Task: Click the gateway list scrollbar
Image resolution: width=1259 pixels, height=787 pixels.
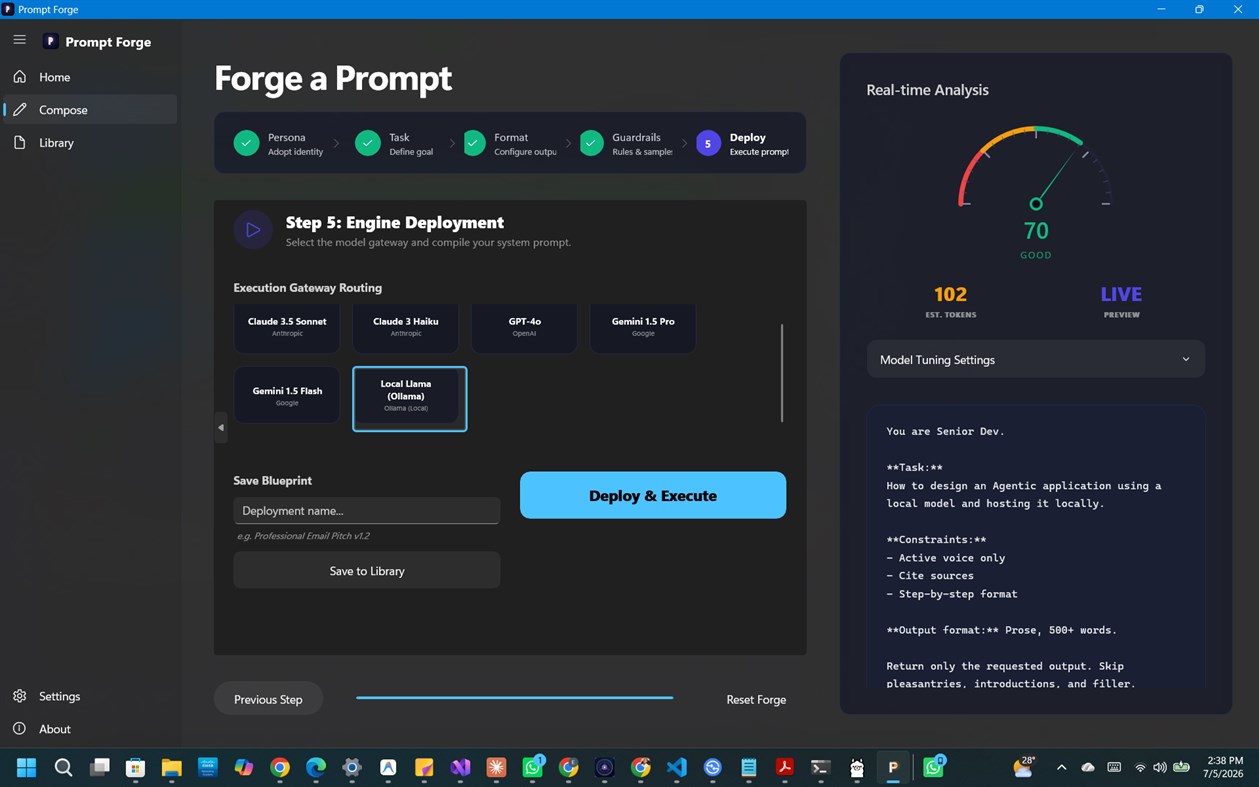Action: (782, 372)
